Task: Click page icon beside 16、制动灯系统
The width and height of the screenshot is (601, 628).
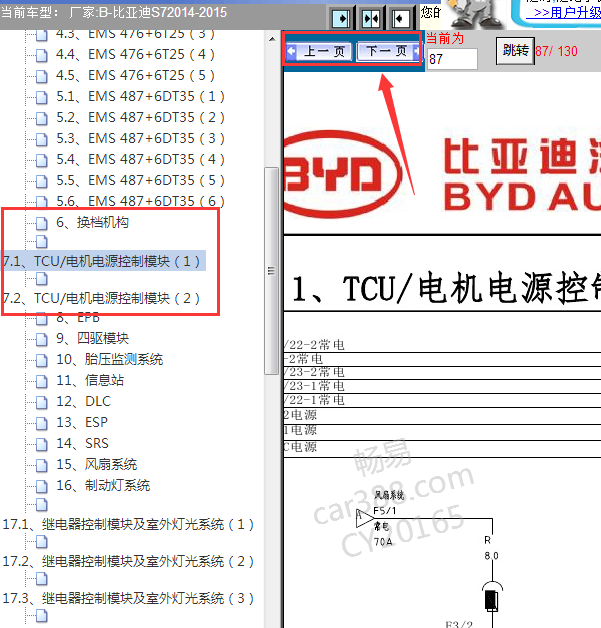Action: (42, 486)
